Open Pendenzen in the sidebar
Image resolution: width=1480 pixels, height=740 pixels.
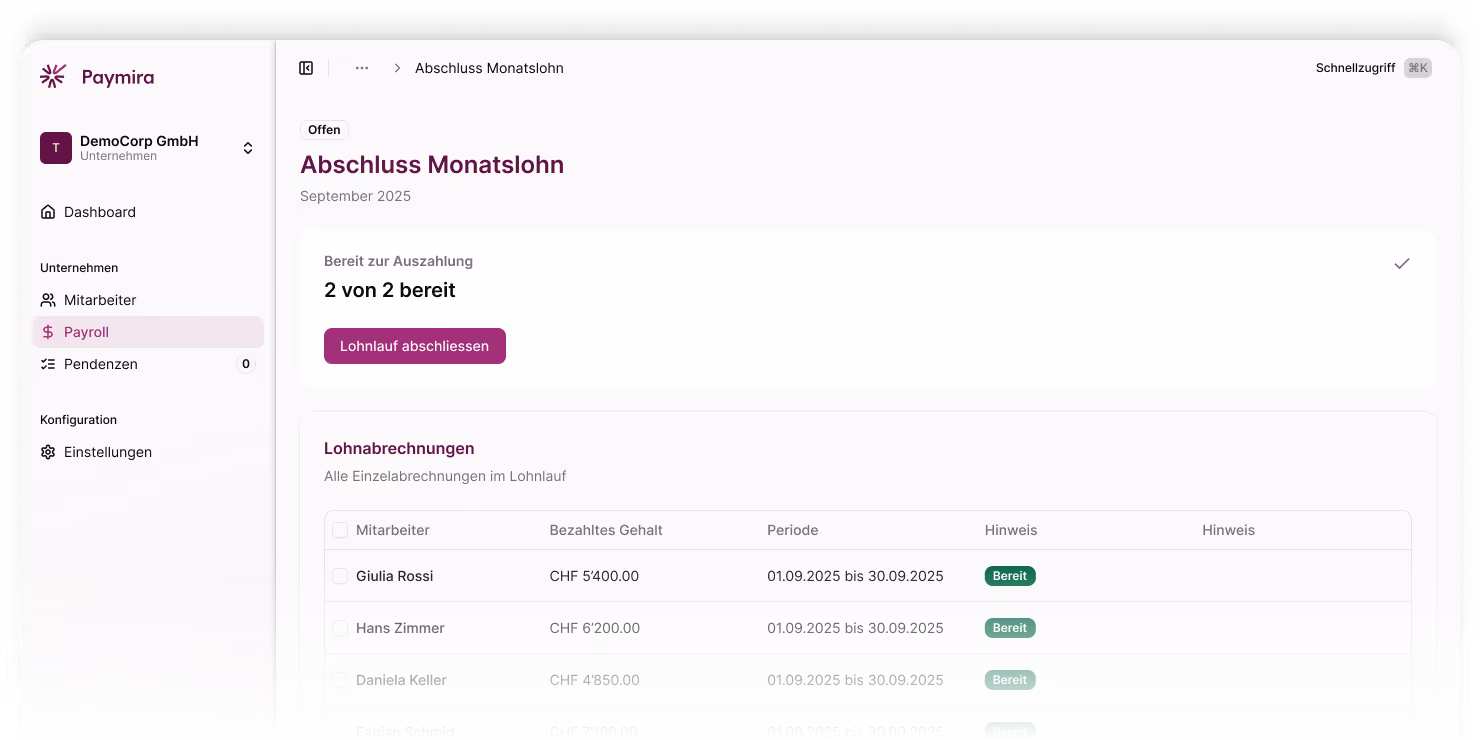(148, 364)
